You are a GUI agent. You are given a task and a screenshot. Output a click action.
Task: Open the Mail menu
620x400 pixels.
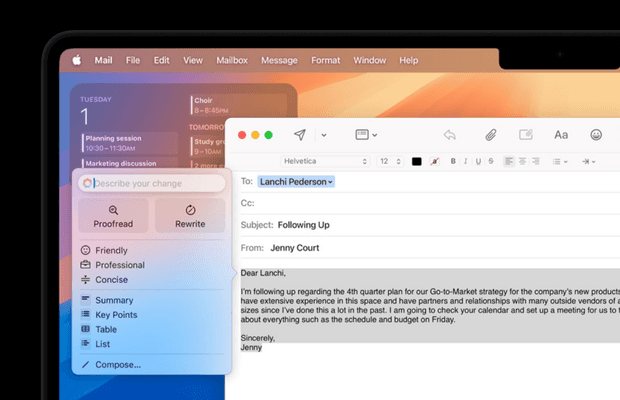click(103, 60)
